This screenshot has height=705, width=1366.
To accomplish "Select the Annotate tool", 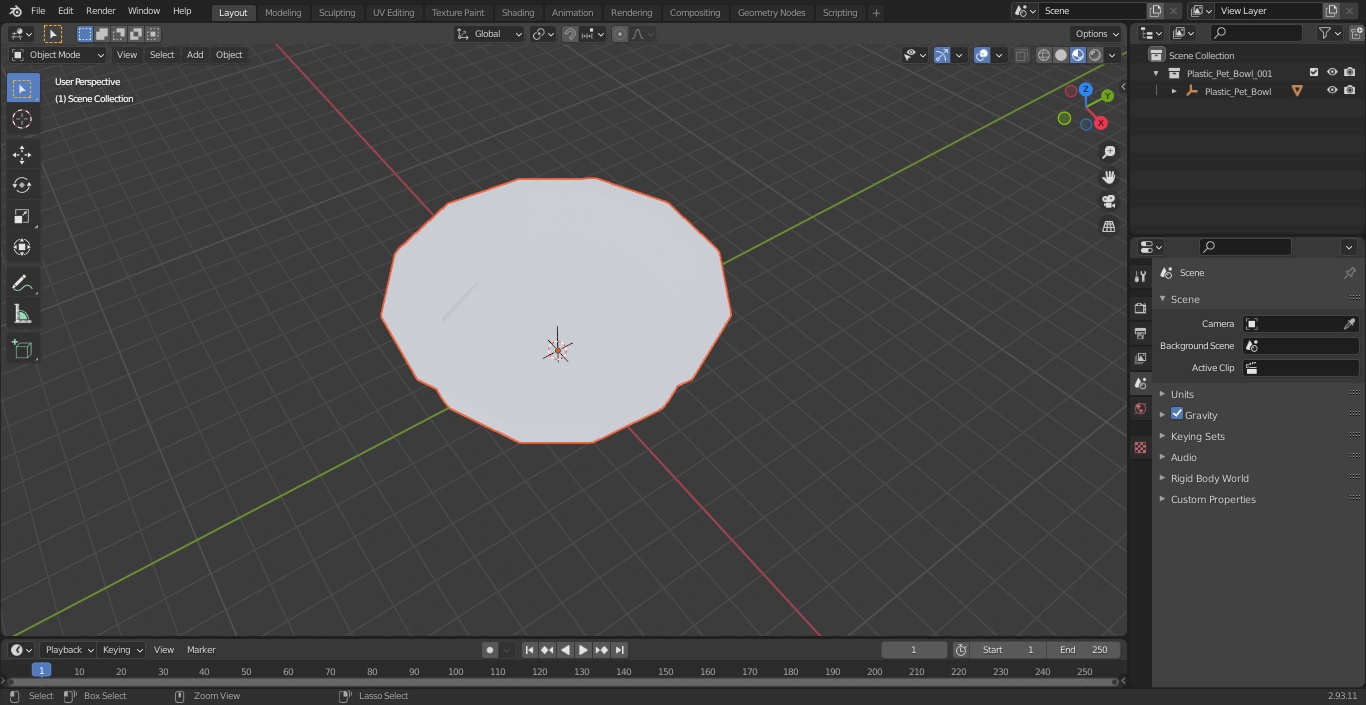I will [22, 284].
